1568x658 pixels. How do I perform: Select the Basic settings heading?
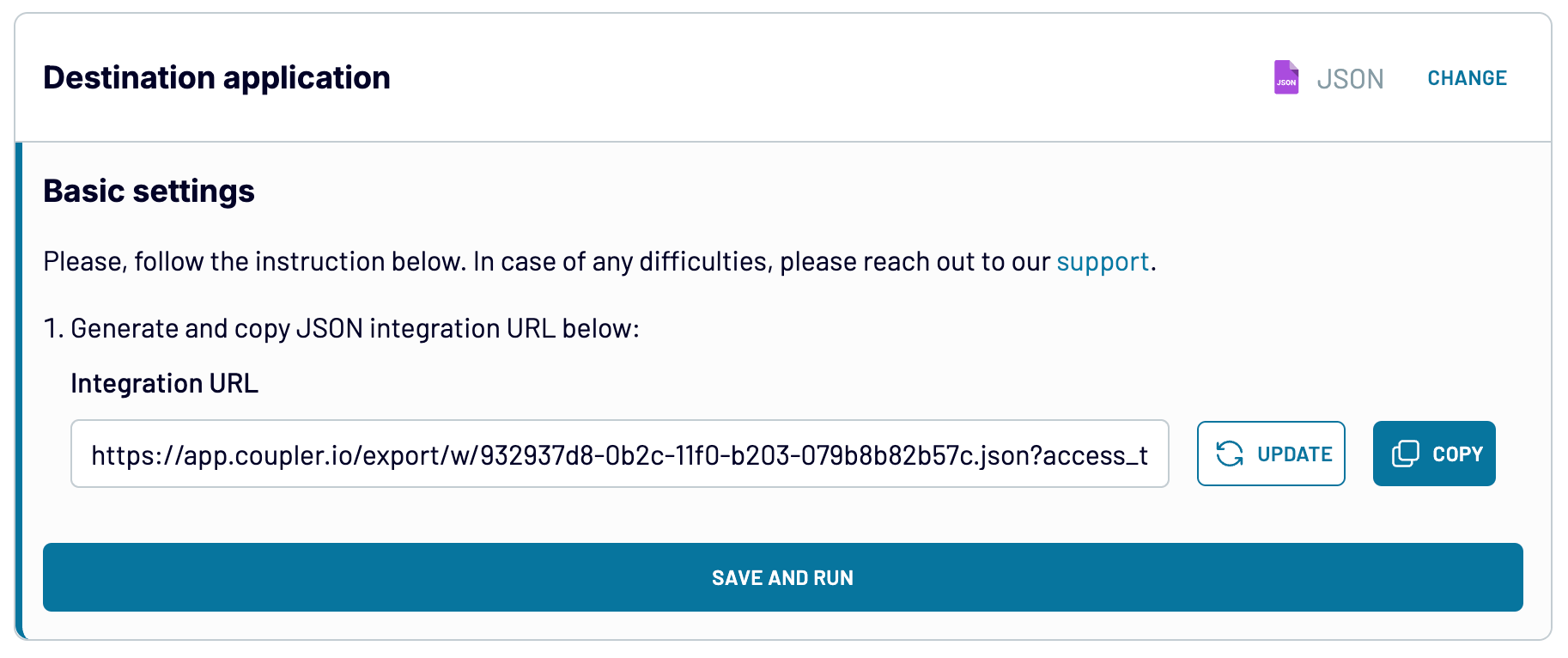(x=149, y=191)
